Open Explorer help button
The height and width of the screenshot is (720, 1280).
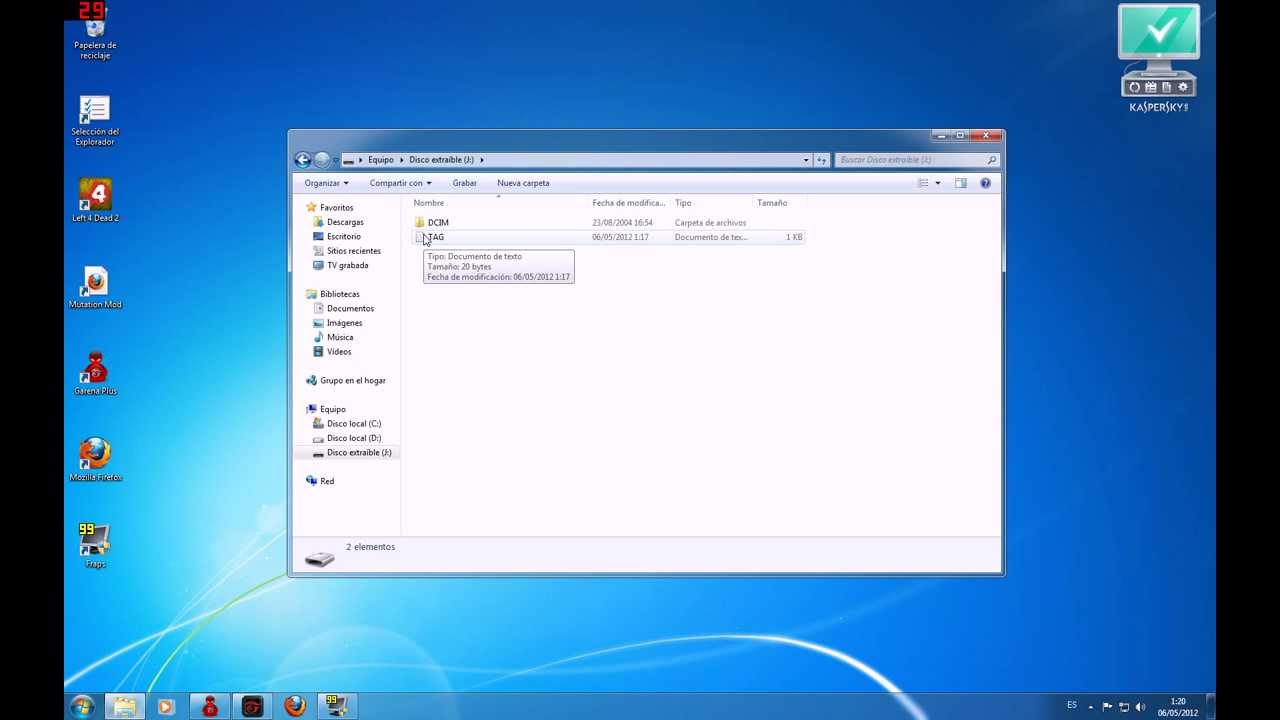985,183
